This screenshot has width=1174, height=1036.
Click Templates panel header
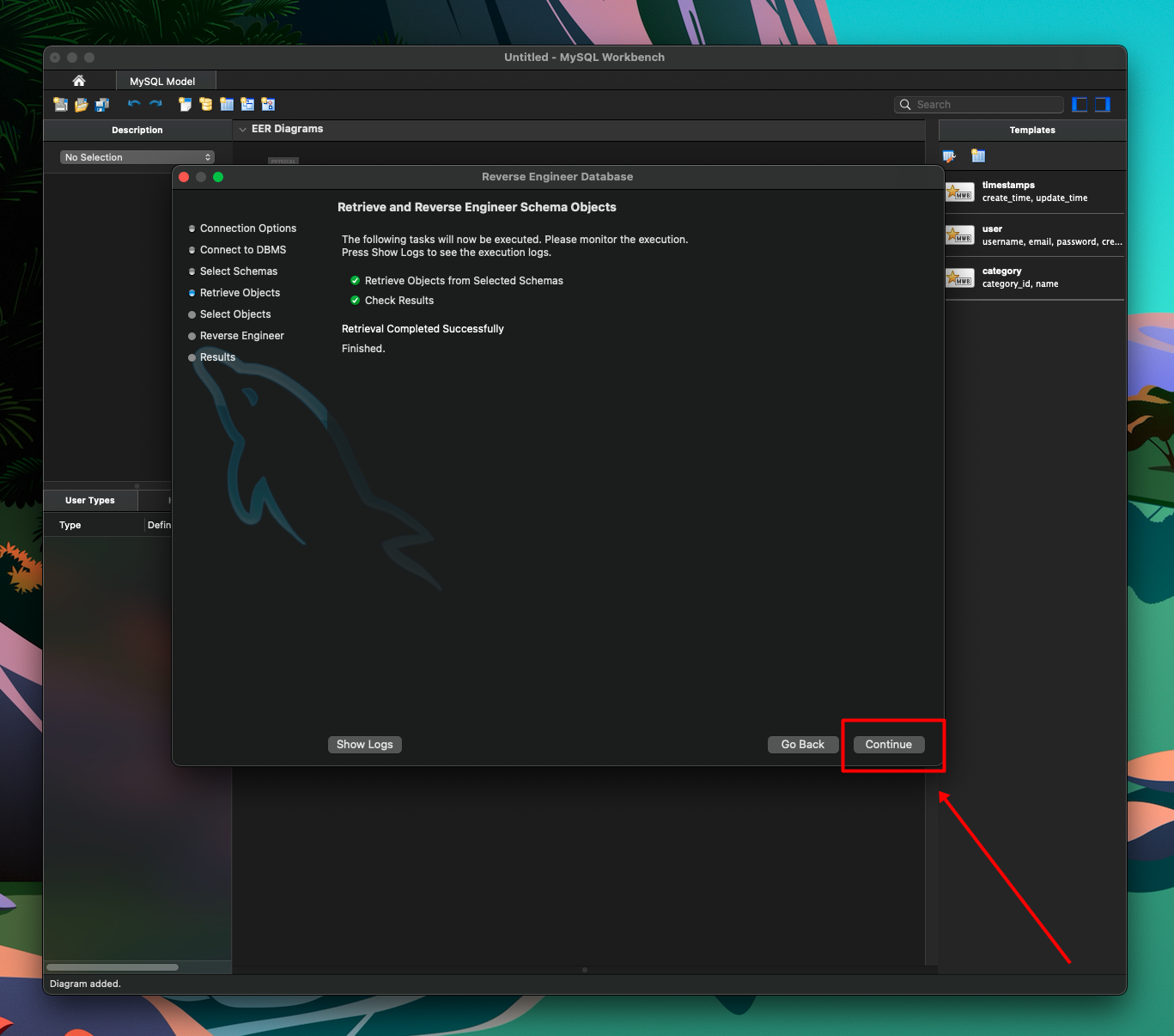point(1032,130)
